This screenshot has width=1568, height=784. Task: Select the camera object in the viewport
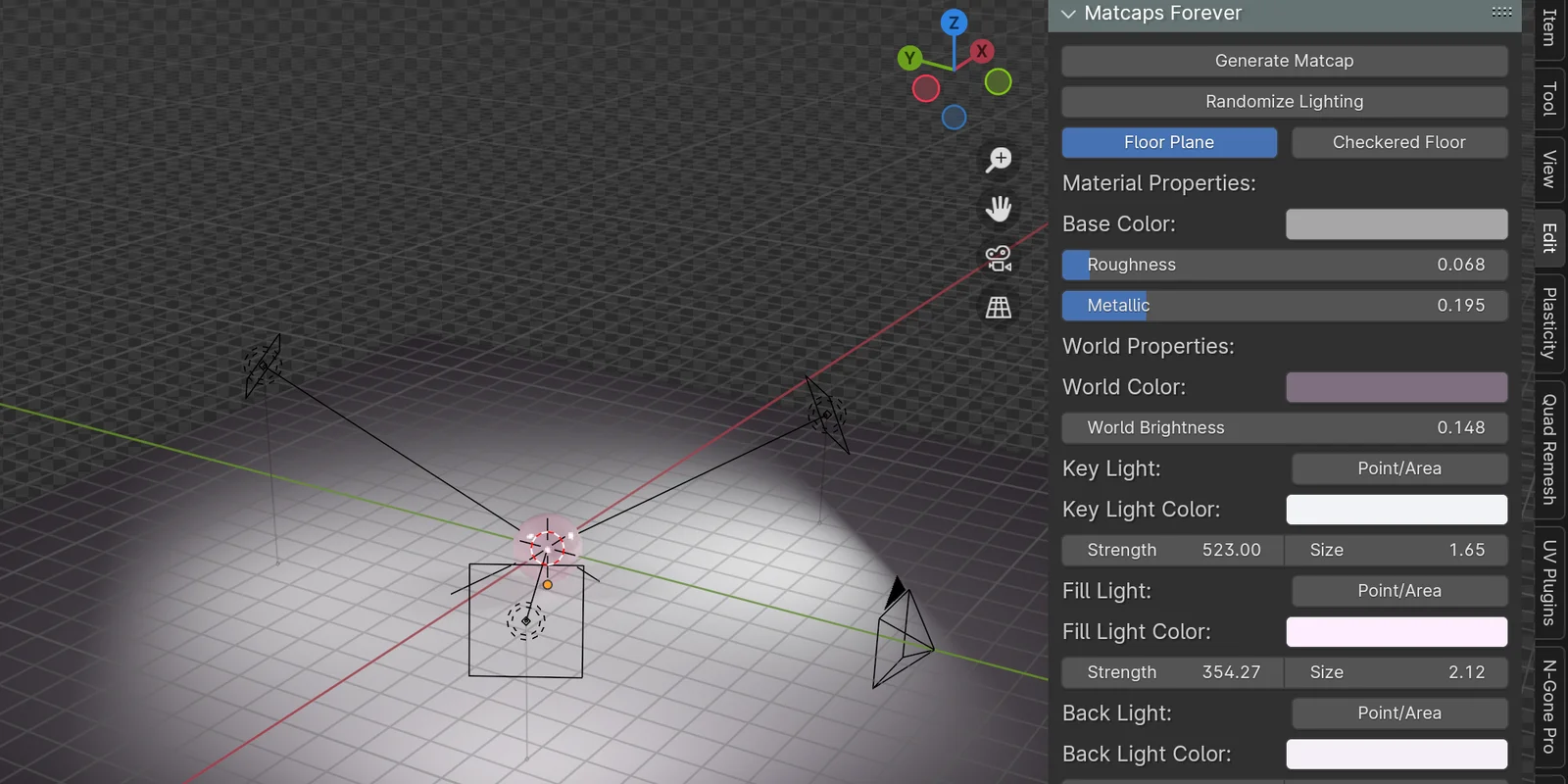click(x=903, y=634)
